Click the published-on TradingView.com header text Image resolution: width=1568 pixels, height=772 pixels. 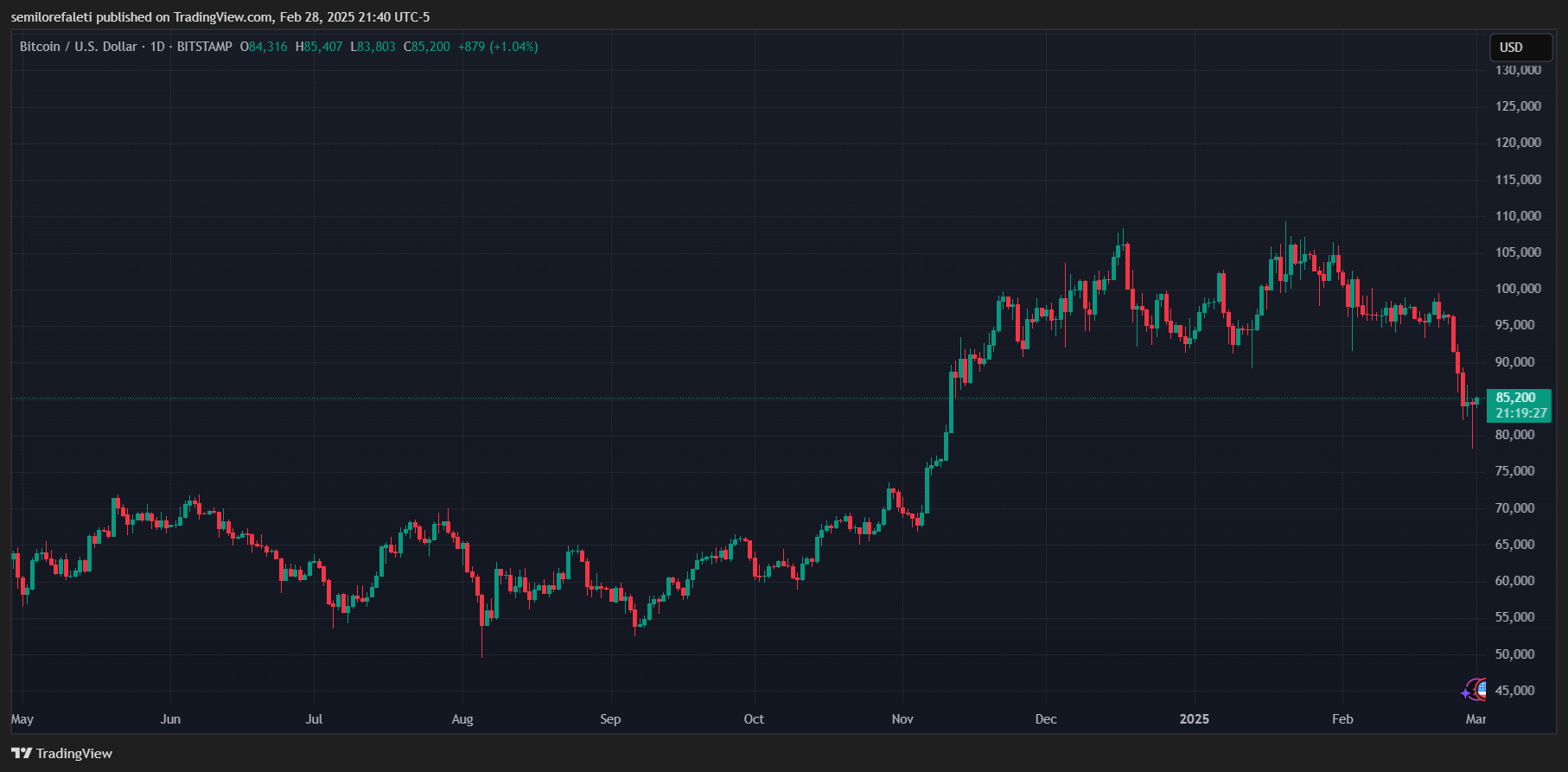(220, 17)
